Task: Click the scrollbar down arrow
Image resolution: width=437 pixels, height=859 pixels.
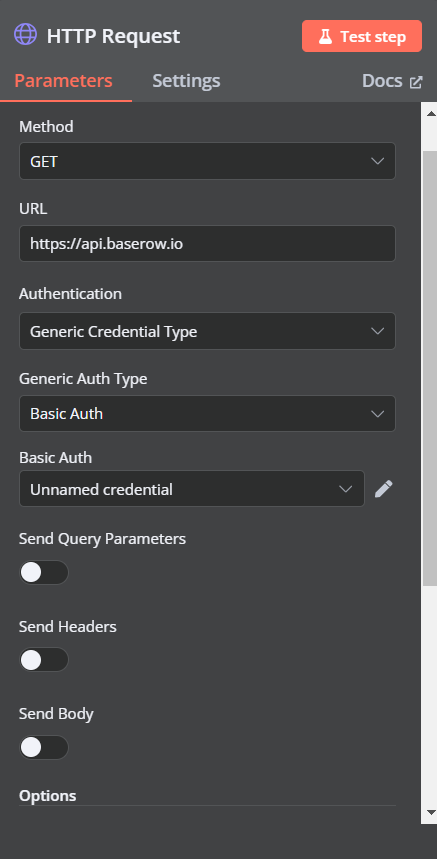Action: pyautogui.click(x=430, y=812)
